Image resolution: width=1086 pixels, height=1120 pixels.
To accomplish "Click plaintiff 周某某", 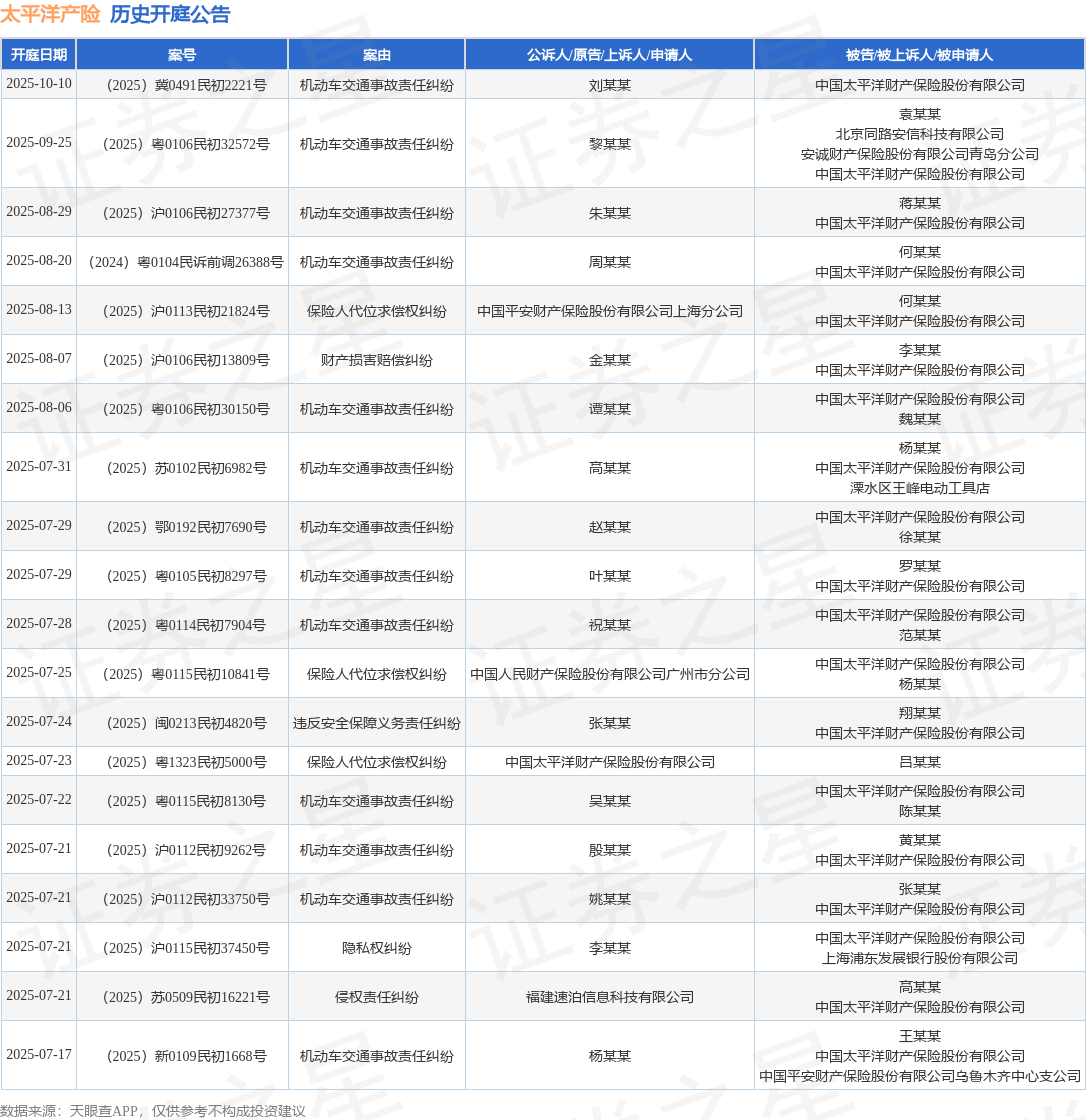I will click(x=609, y=262).
